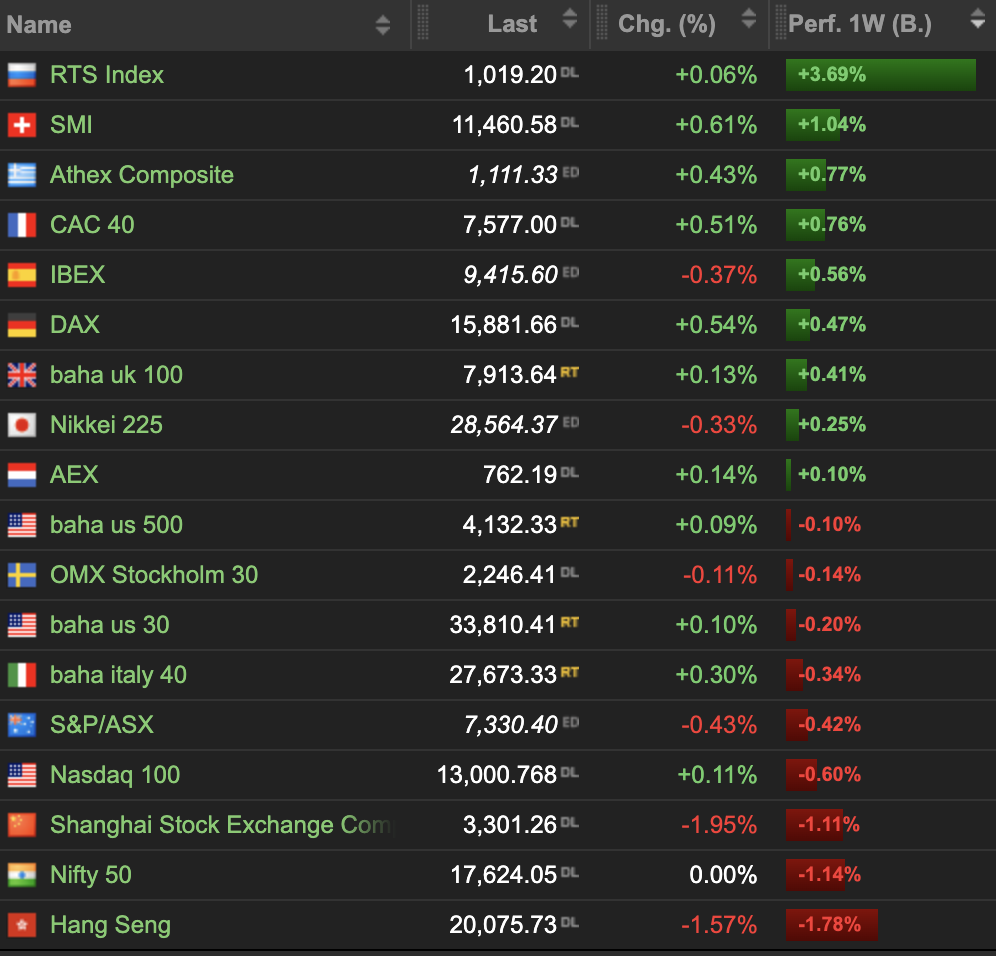Viewport: 996px width, 956px height.
Task: Click the Indian flag next to Nifty 50
Action: pyautogui.click(x=21, y=875)
